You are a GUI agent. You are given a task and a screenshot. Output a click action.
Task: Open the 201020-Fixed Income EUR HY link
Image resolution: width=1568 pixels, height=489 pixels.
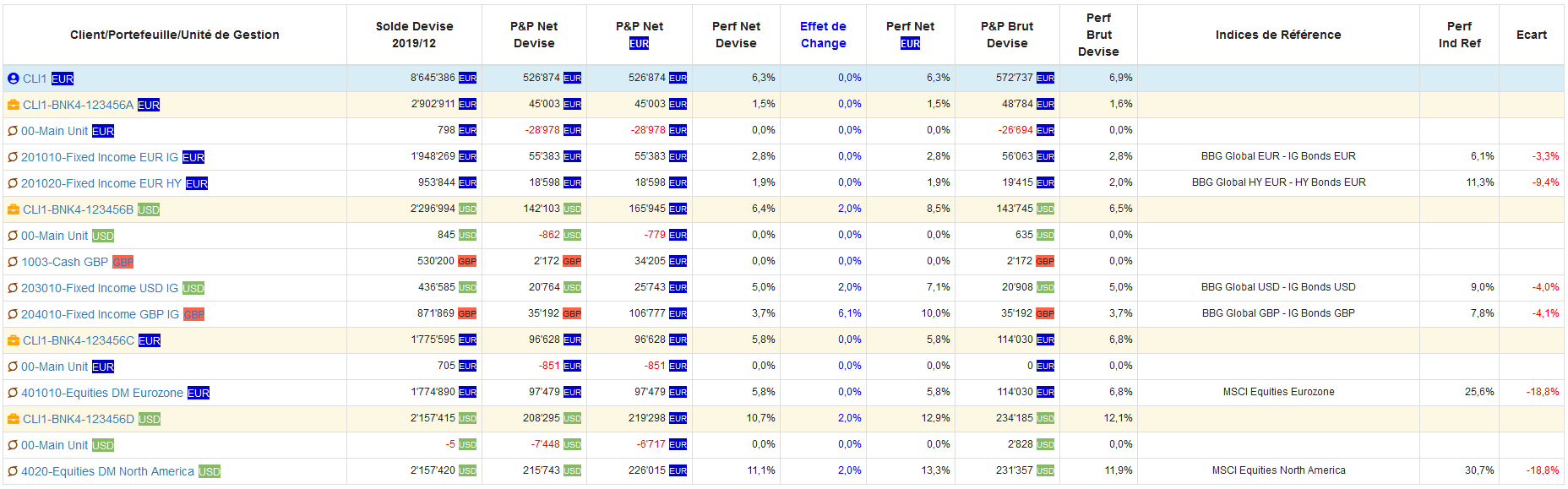tap(101, 183)
